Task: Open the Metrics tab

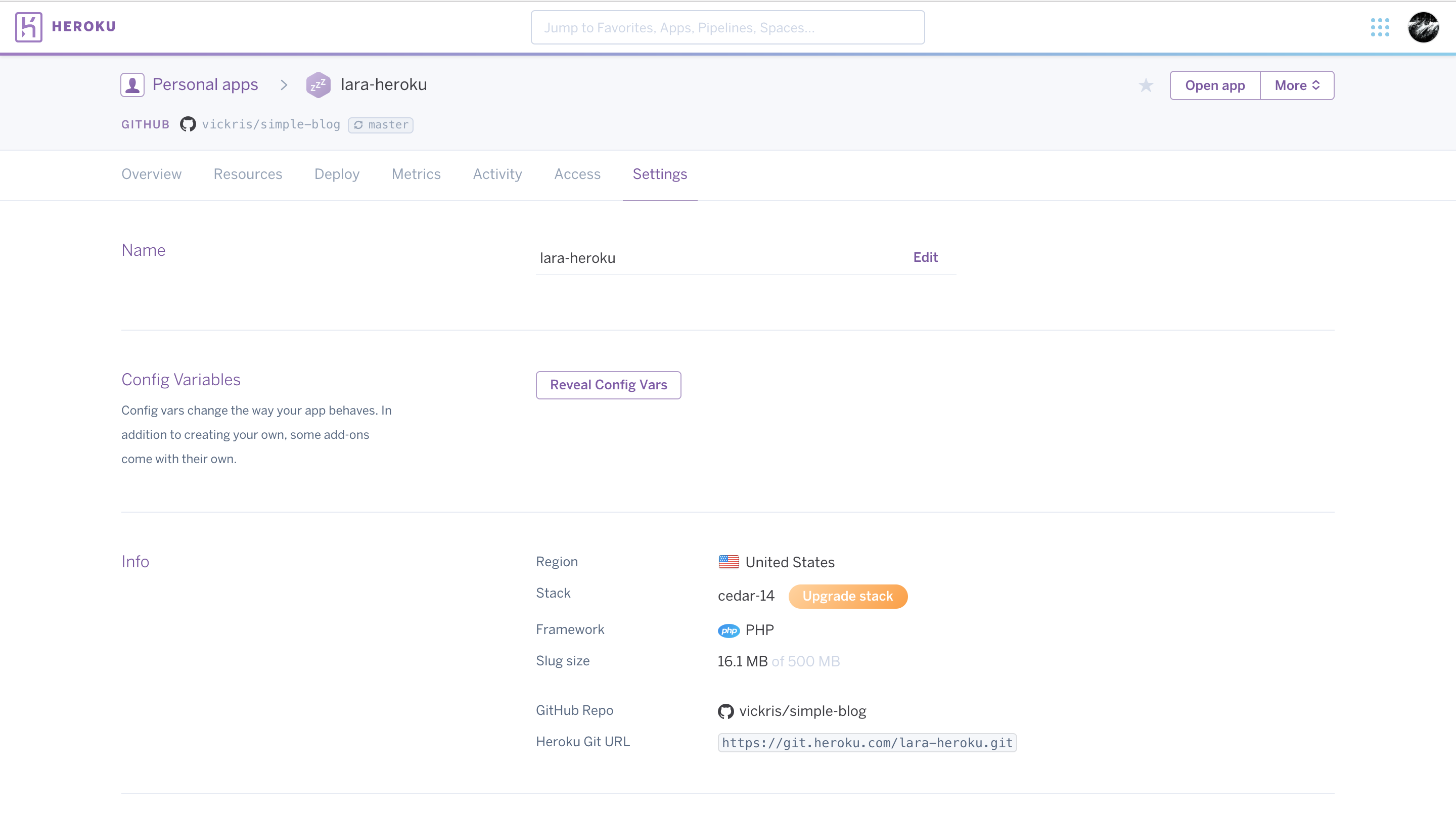Action: (416, 174)
